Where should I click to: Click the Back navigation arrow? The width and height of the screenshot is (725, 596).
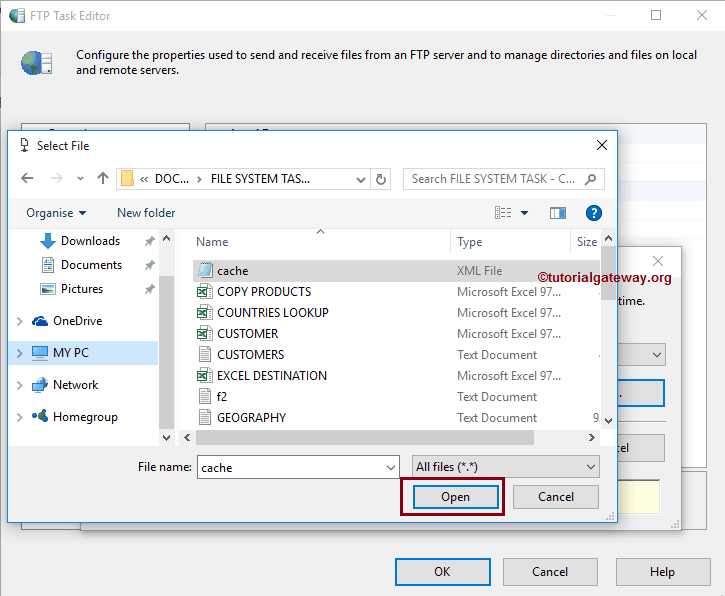pos(27,179)
